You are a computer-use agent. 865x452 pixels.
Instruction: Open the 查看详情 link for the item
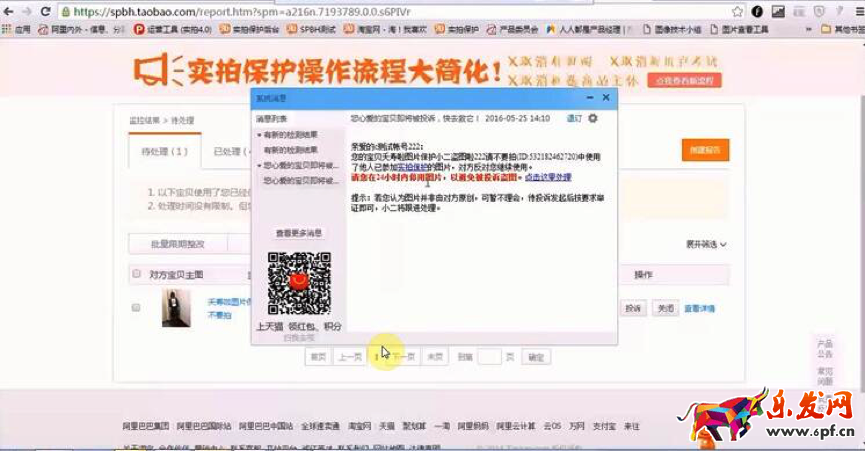click(700, 309)
